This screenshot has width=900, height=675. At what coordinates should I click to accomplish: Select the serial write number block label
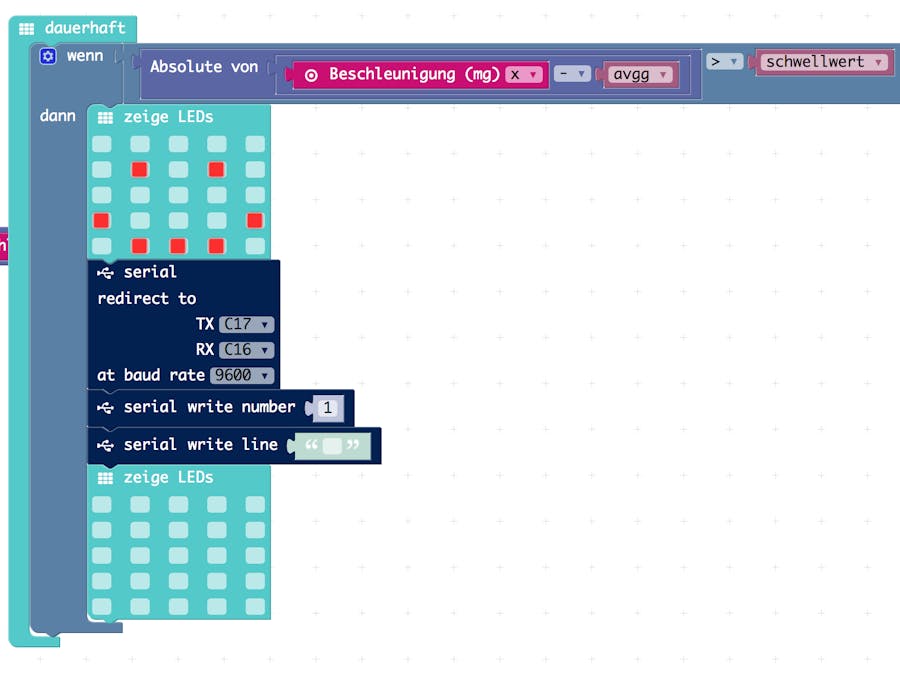(x=210, y=407)
